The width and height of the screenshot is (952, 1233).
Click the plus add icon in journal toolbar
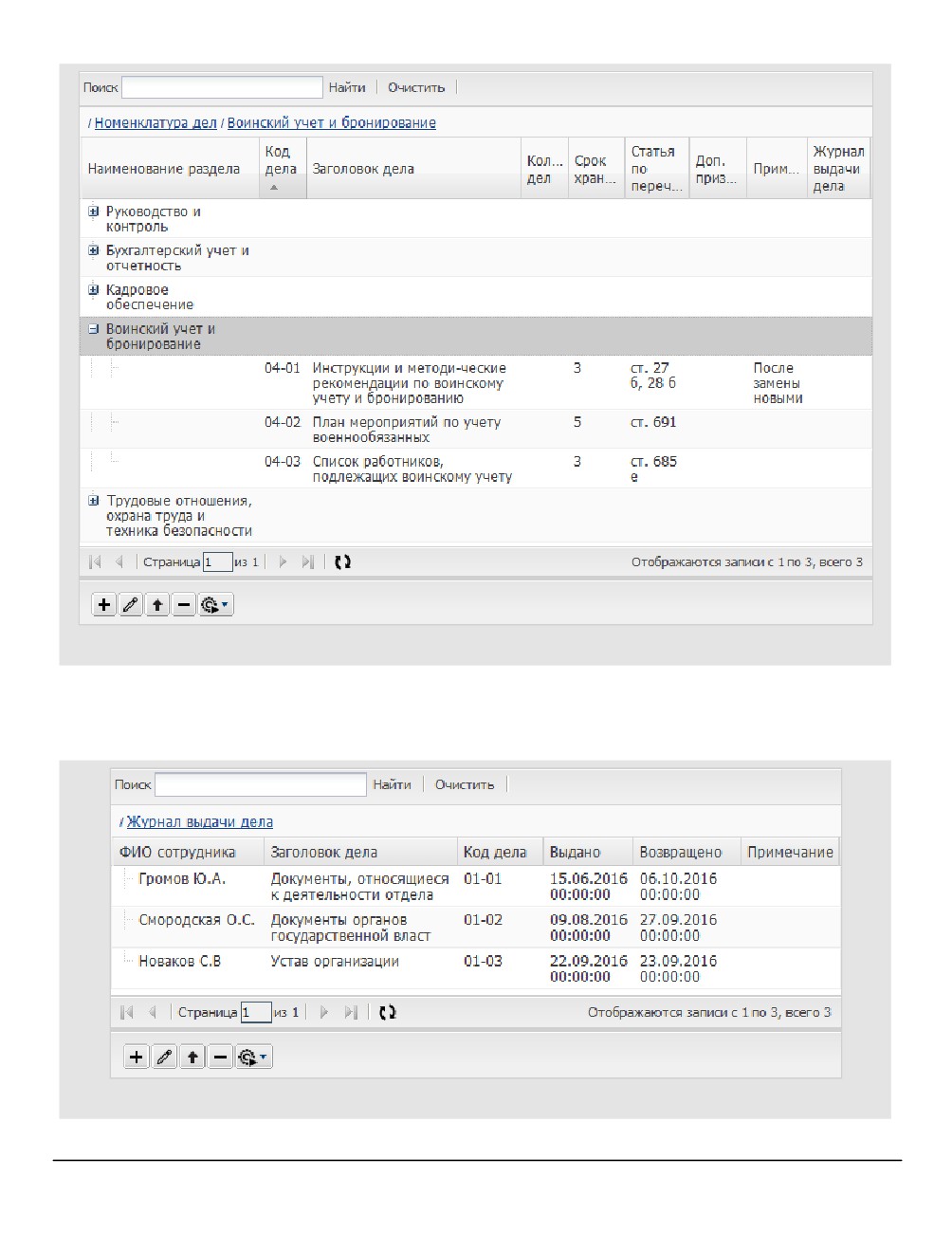137,1057
